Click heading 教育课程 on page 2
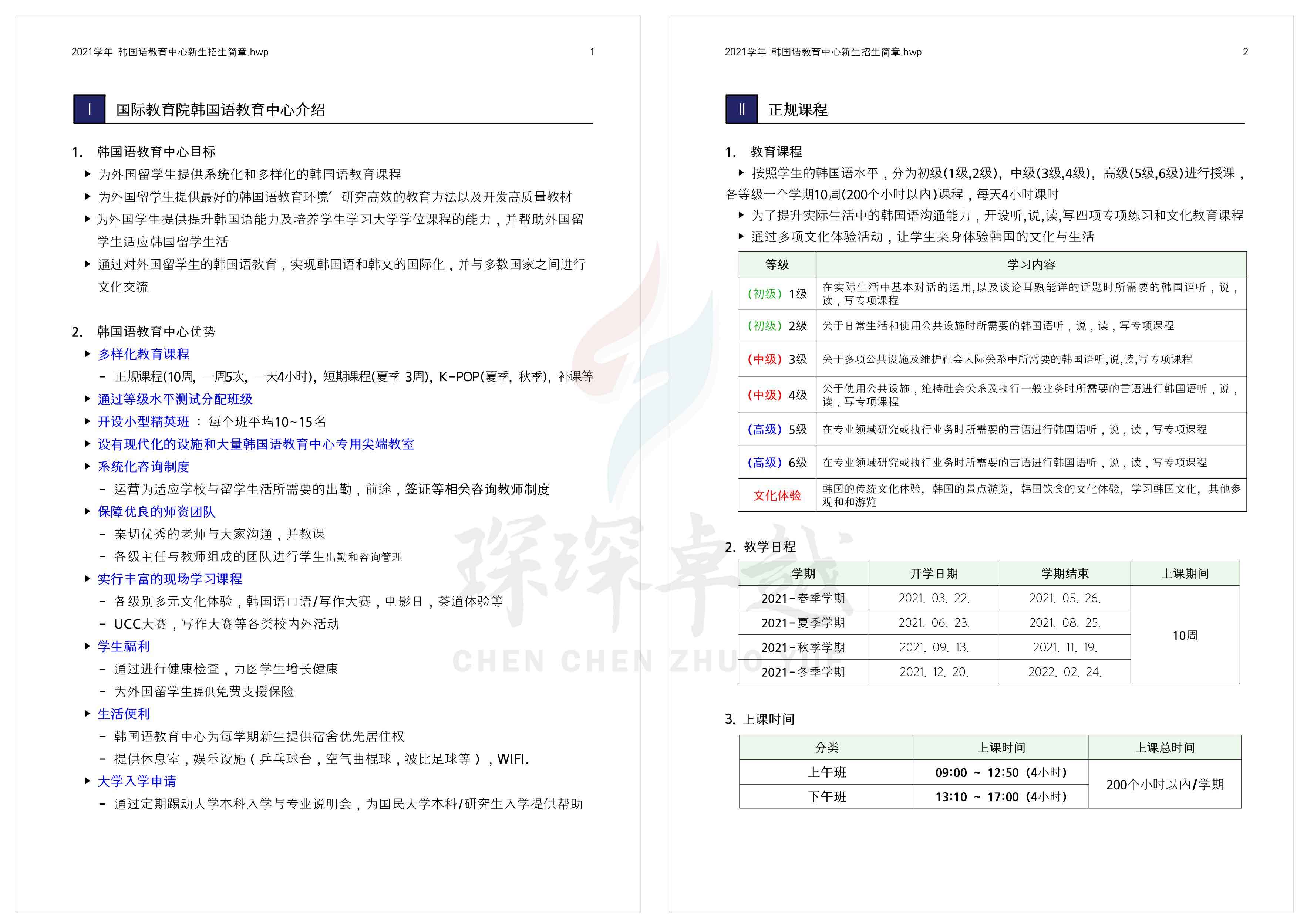 coord(776,152)
